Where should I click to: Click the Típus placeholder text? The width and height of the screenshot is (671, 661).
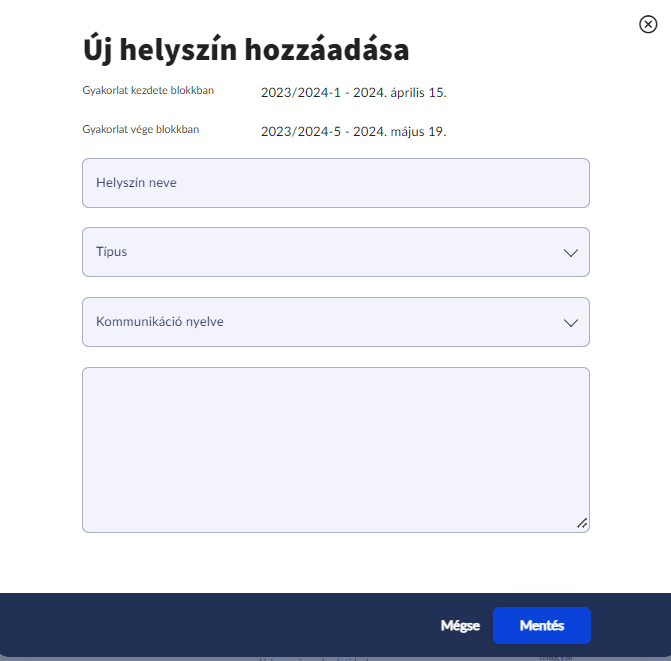tap(111, 252)
